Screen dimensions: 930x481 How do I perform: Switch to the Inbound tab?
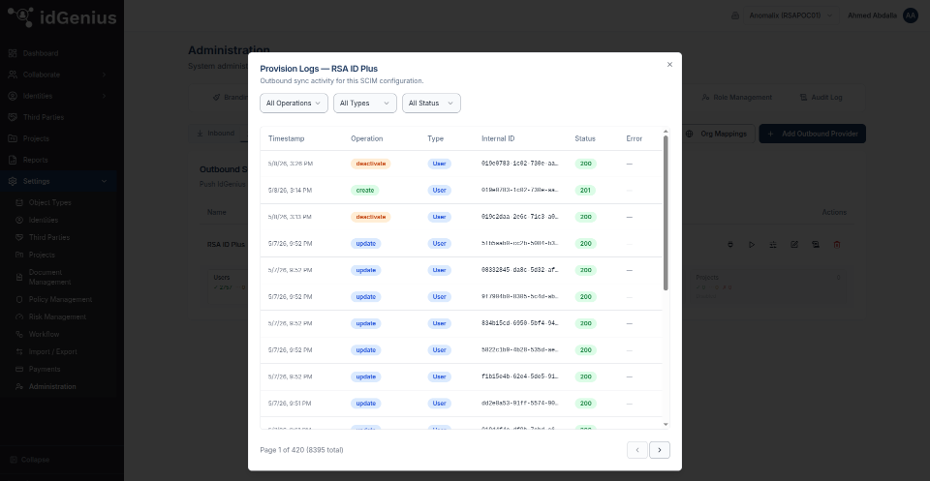215,133
